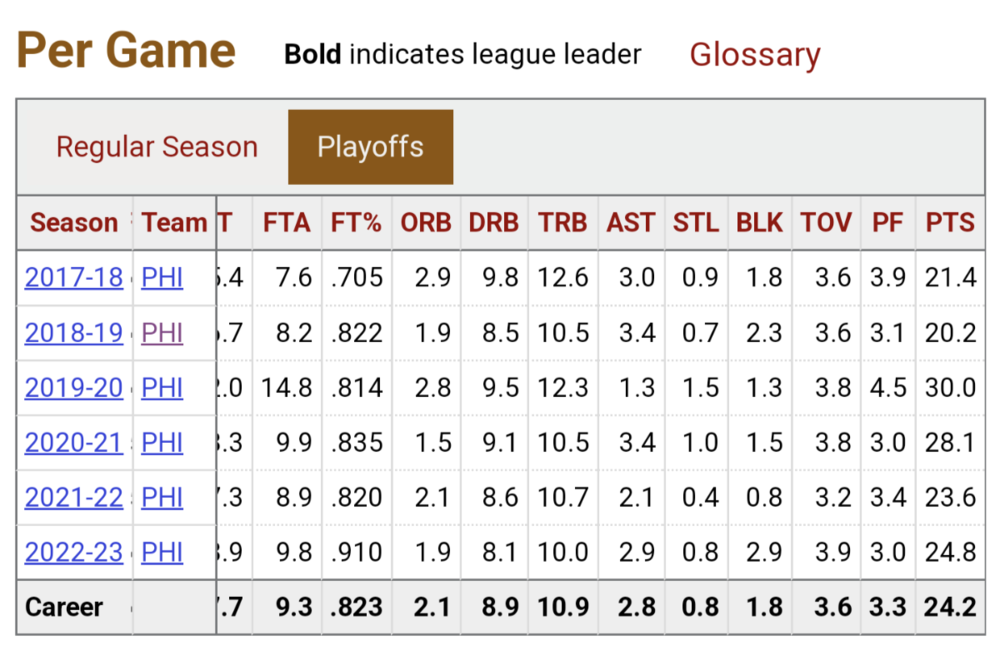Sort table by Team column header
Viewport: 1000px width, 660px height.
click(174, 223)
